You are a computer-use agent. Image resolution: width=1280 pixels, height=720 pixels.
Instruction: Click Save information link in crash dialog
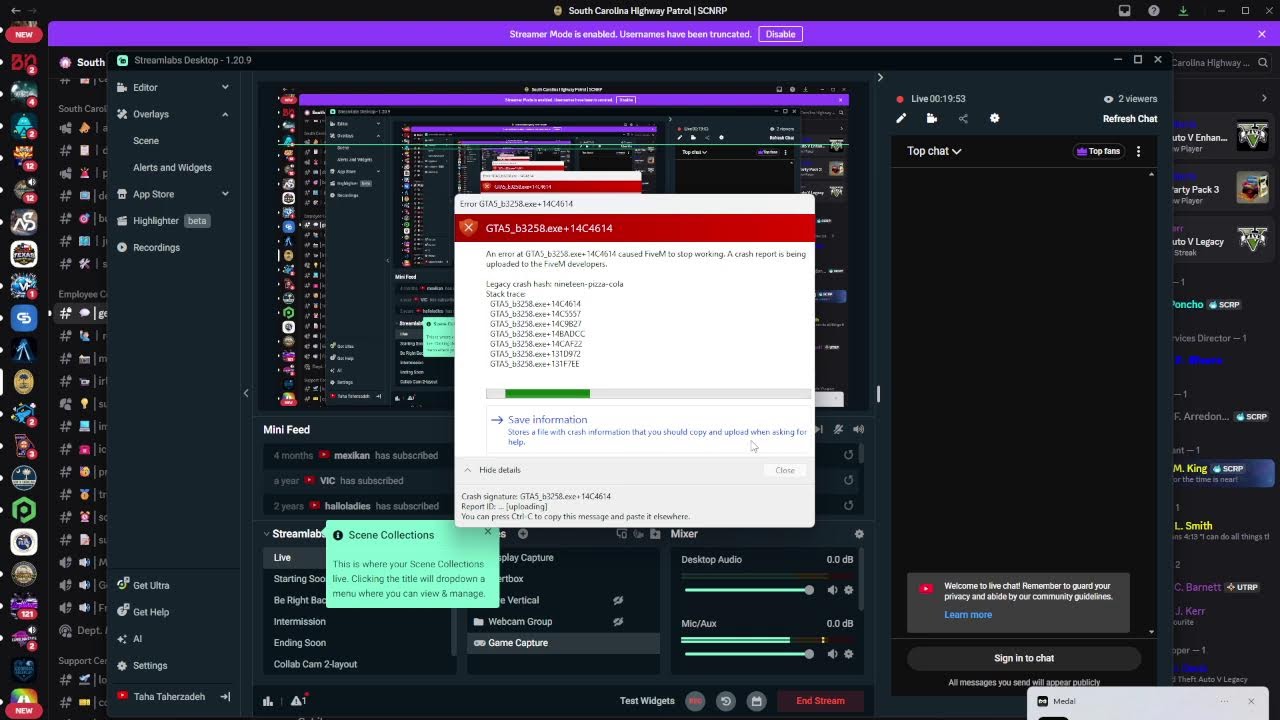(547, 420)
